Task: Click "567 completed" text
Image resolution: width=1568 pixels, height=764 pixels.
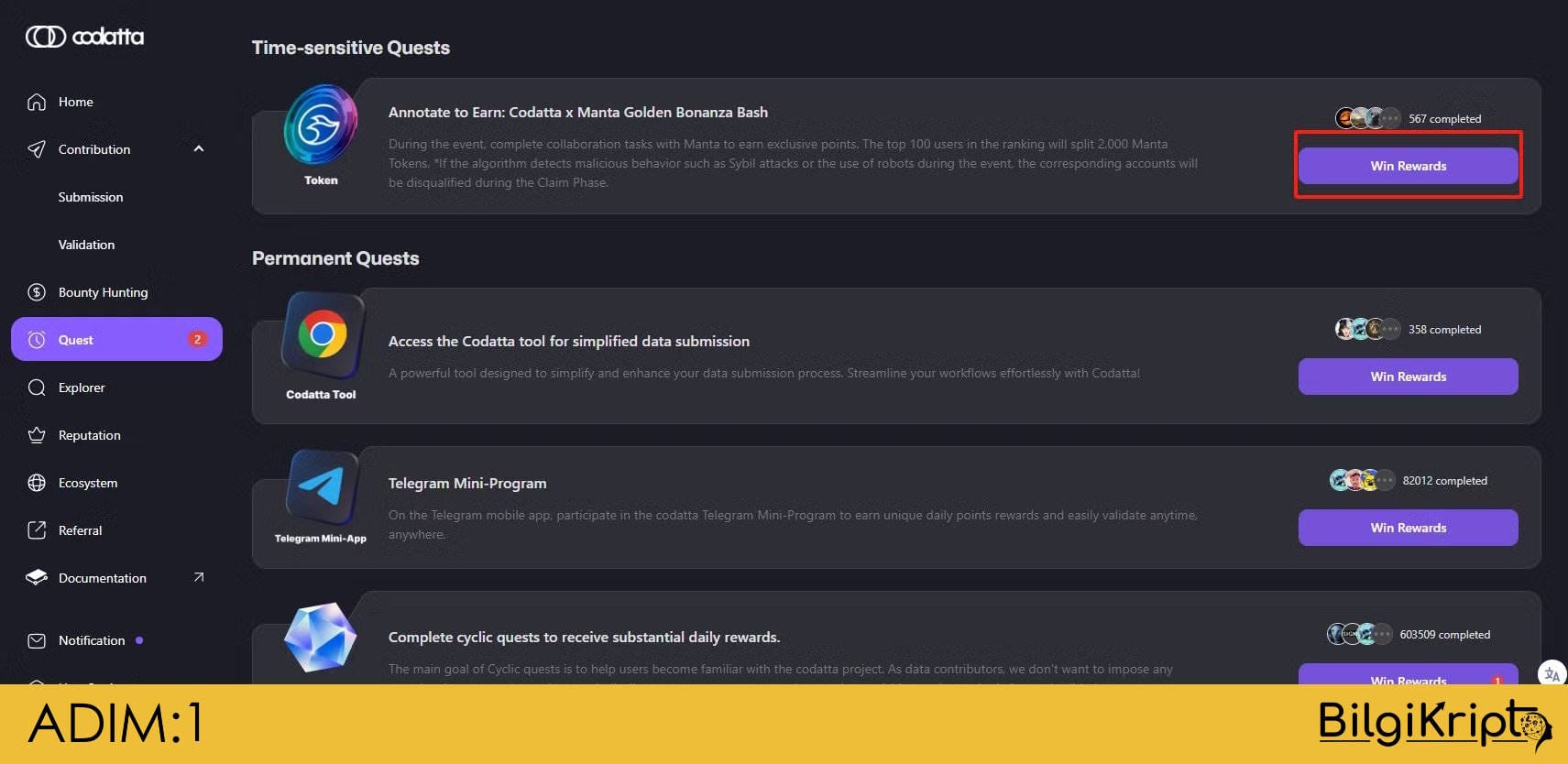Action: (1444, 119)
